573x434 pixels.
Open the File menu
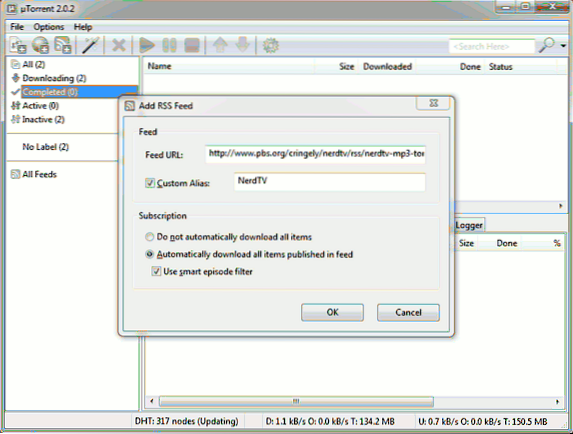(x=17, y=27)
